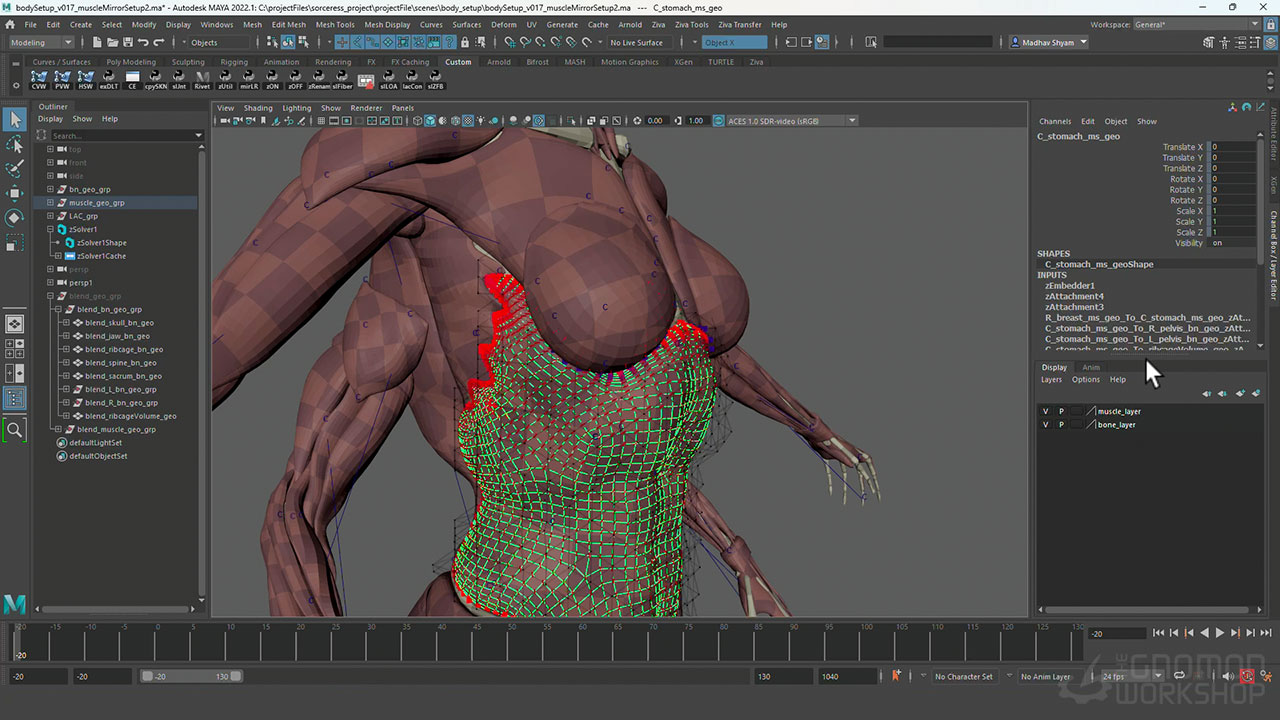Viewport: 1280px width, 720px height.
Task: Activate the Paint Selection tool
Action: point(15,168)
